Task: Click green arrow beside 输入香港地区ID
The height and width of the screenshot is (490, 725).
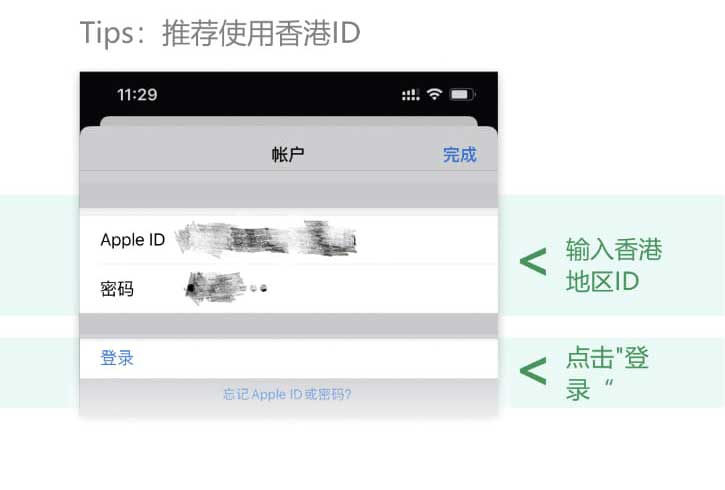Action: 533,262
